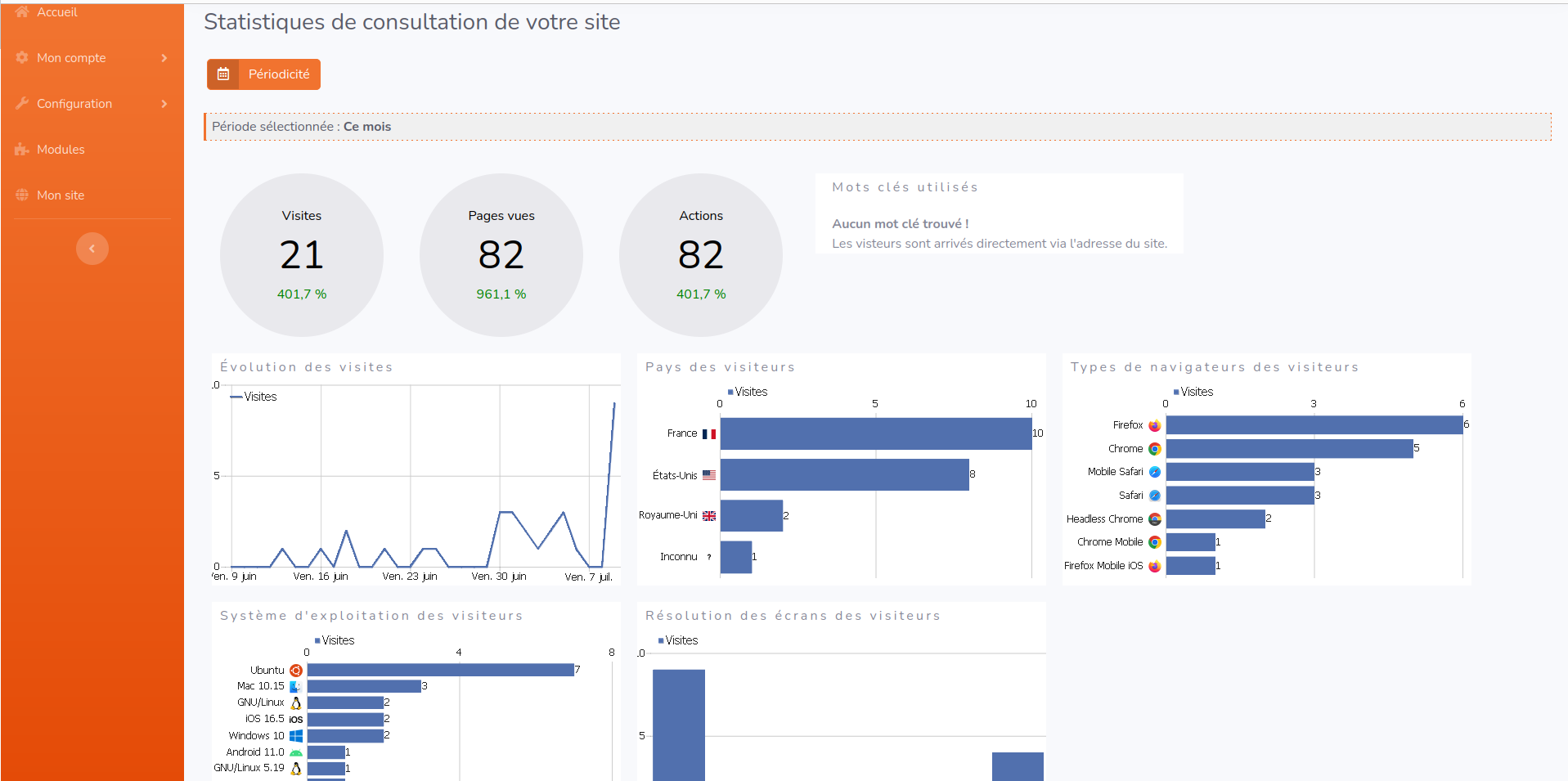Toggle Visites legend in Résolution des écrans chart
Screen dimensions: 1568x781
point(678,640)
